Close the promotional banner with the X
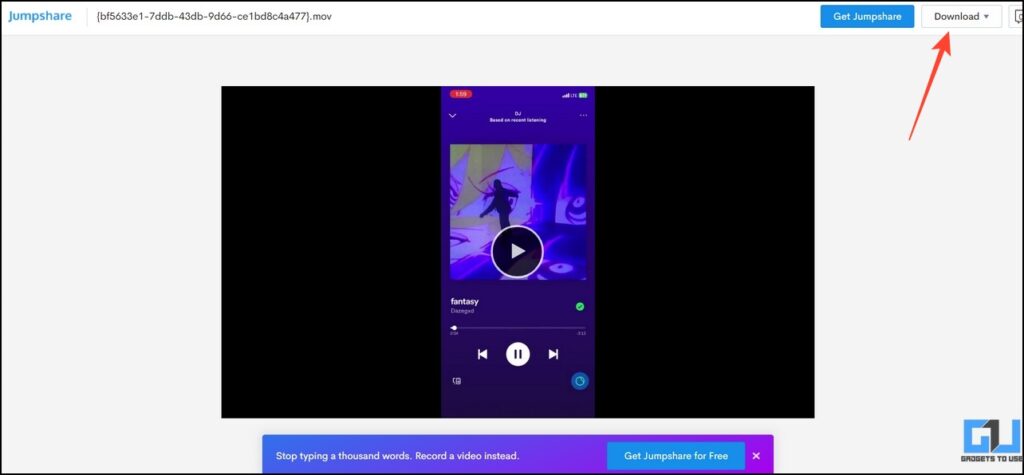The image size is (1024, 475). tap(756, 456)
